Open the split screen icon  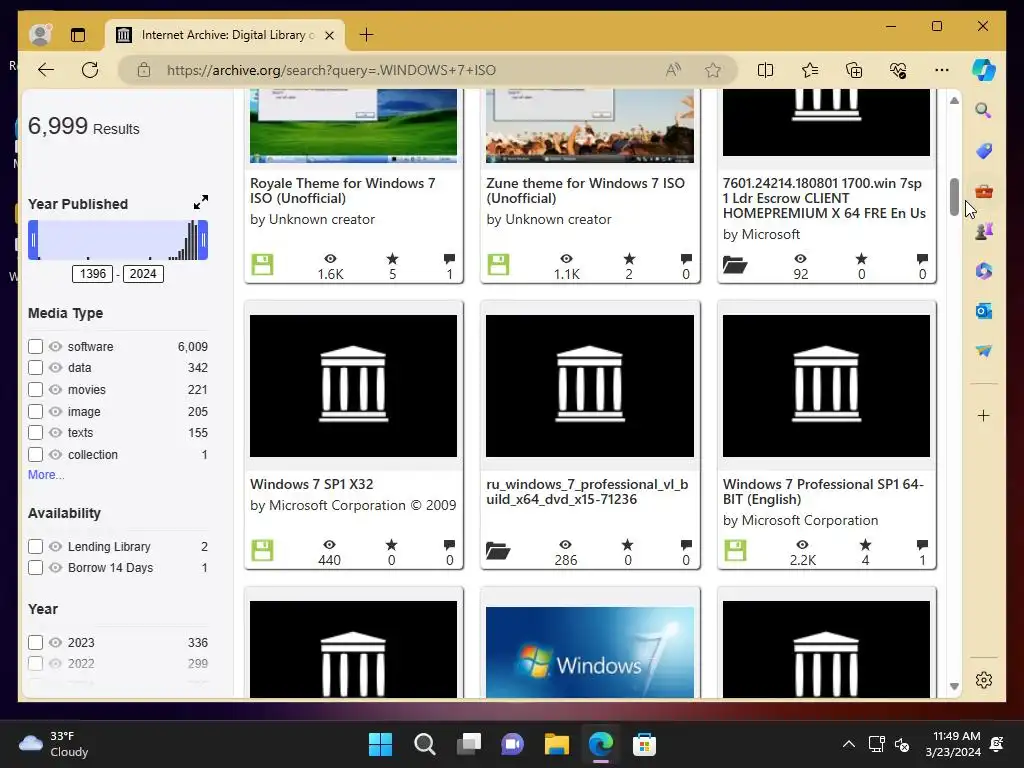click(765, 70)
